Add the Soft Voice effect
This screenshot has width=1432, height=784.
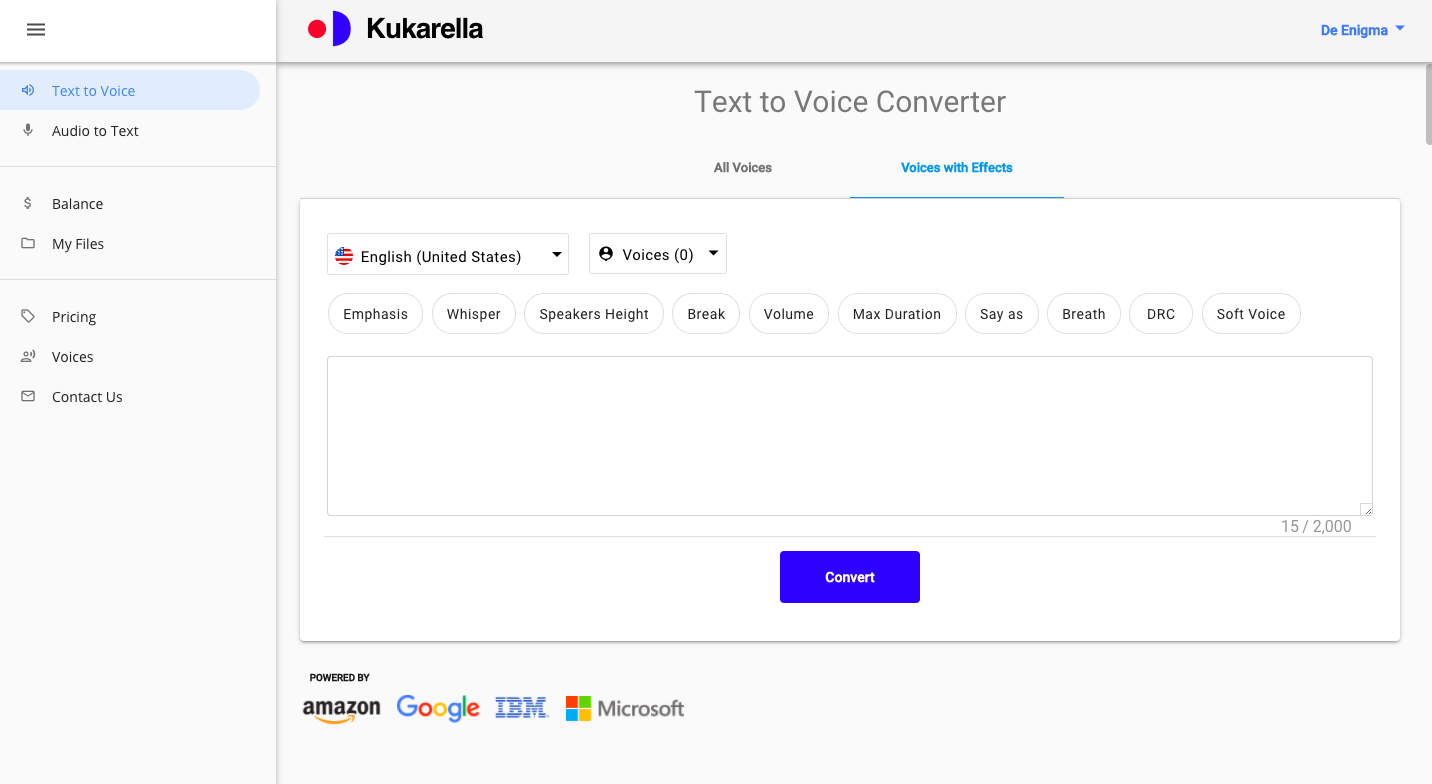coord(1250,314)
